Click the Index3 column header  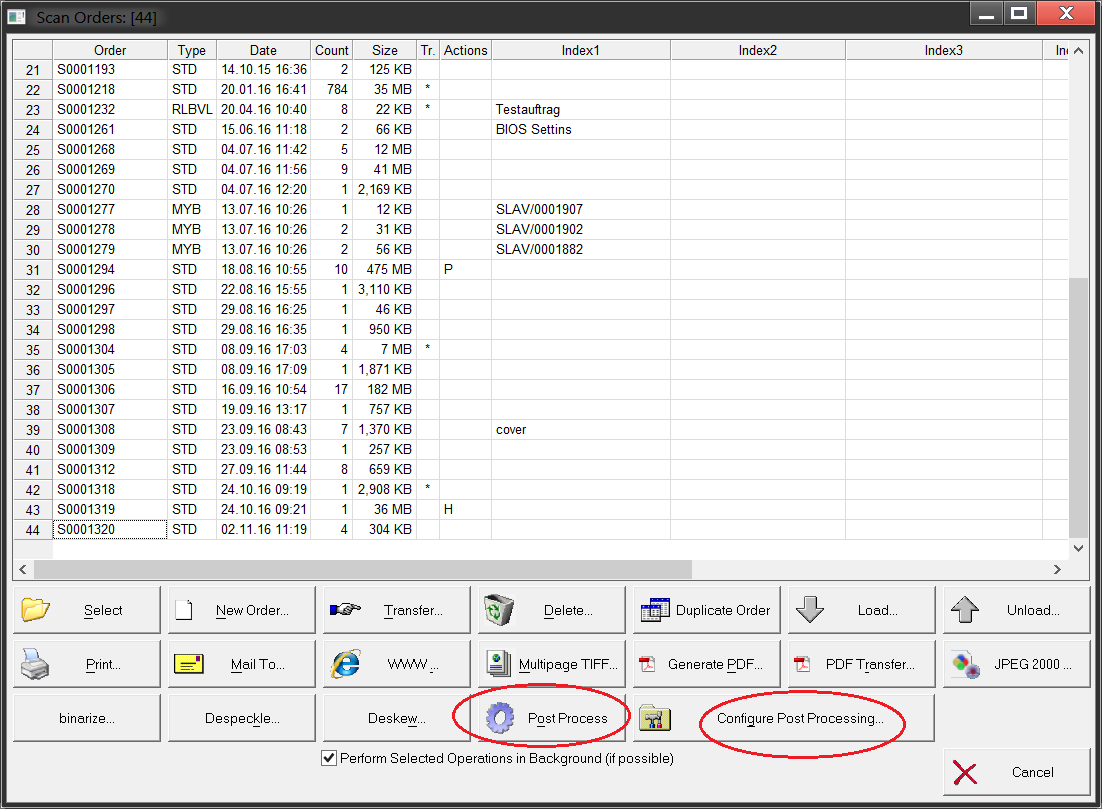(x=943, y=50)
